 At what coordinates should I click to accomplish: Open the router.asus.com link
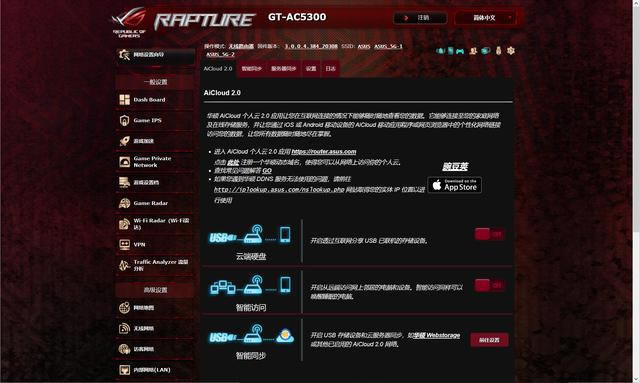(x=324, y=151)
